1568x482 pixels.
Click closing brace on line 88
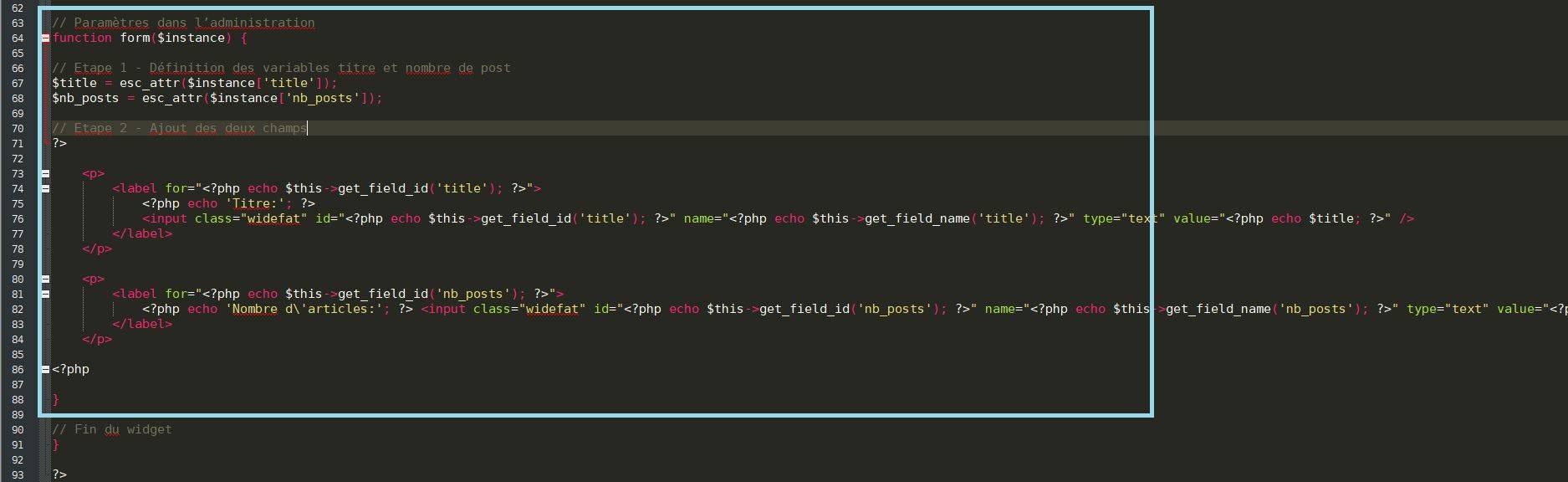[x=56, y=399]
